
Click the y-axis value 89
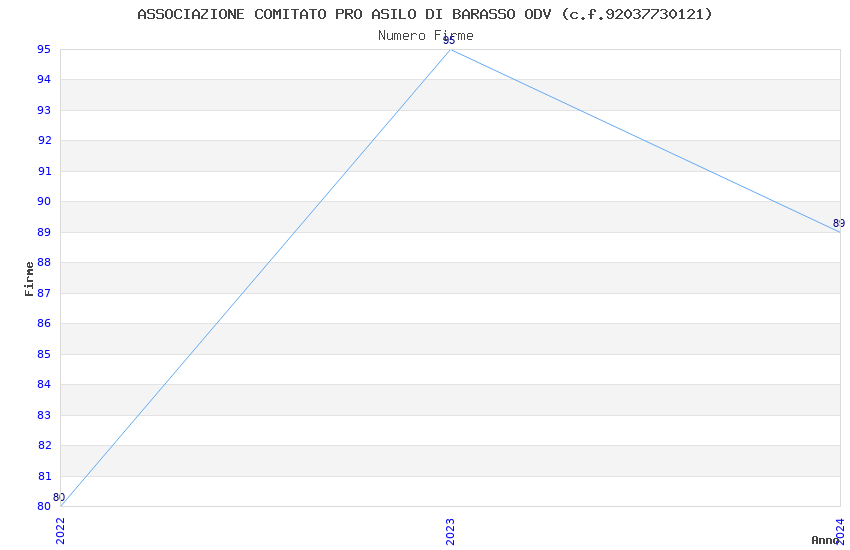click(44, 232)
